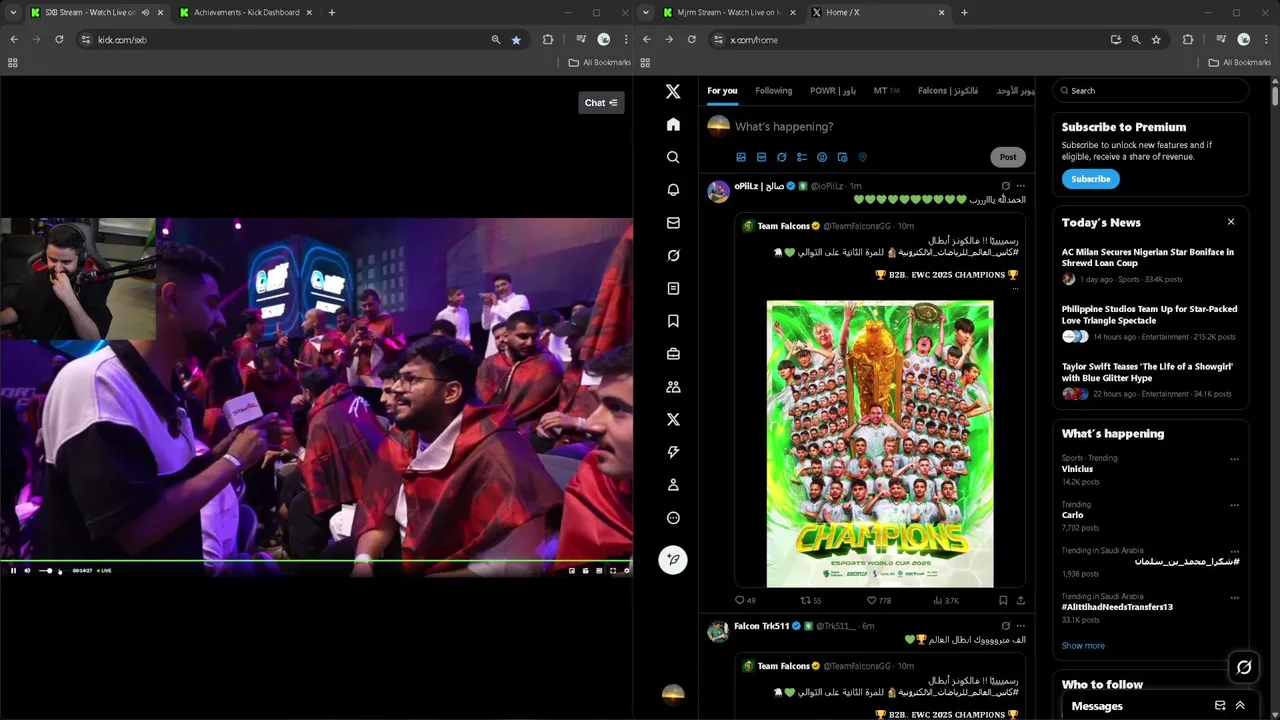Open options for Vinicius trend
The height and width of the screenshot is (720, 1280).
tap(1234, 459)
